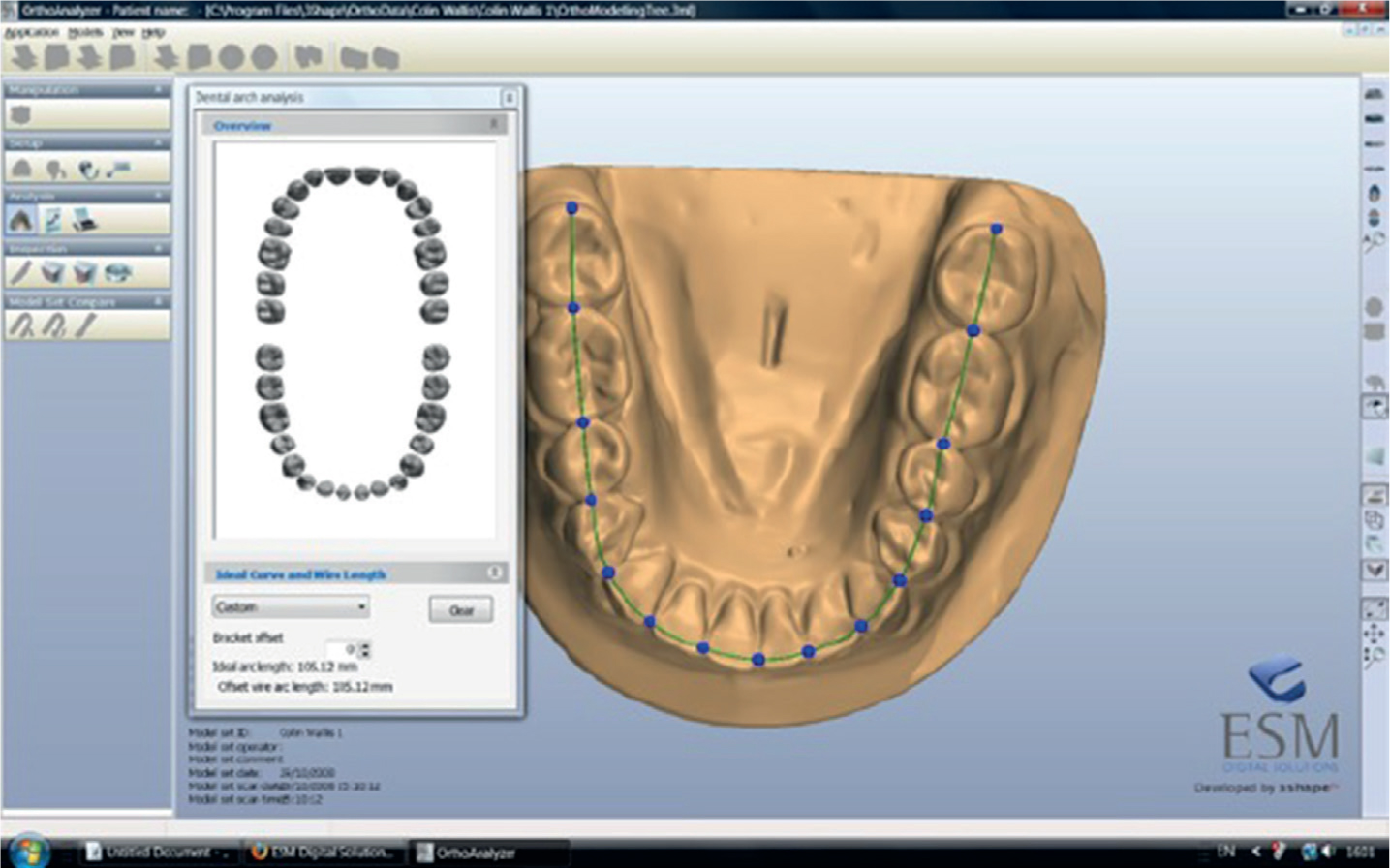Open the Application menu
The height and width of the screenshot is (868, 1390).
[x=32, y=32]
